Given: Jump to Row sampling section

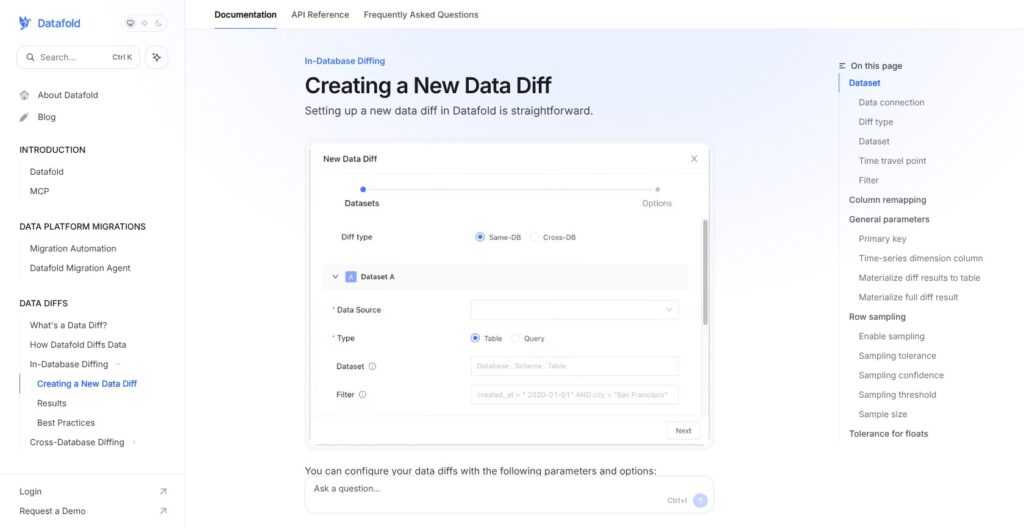Looking at the screenshot, I should [x=877, y=317].
